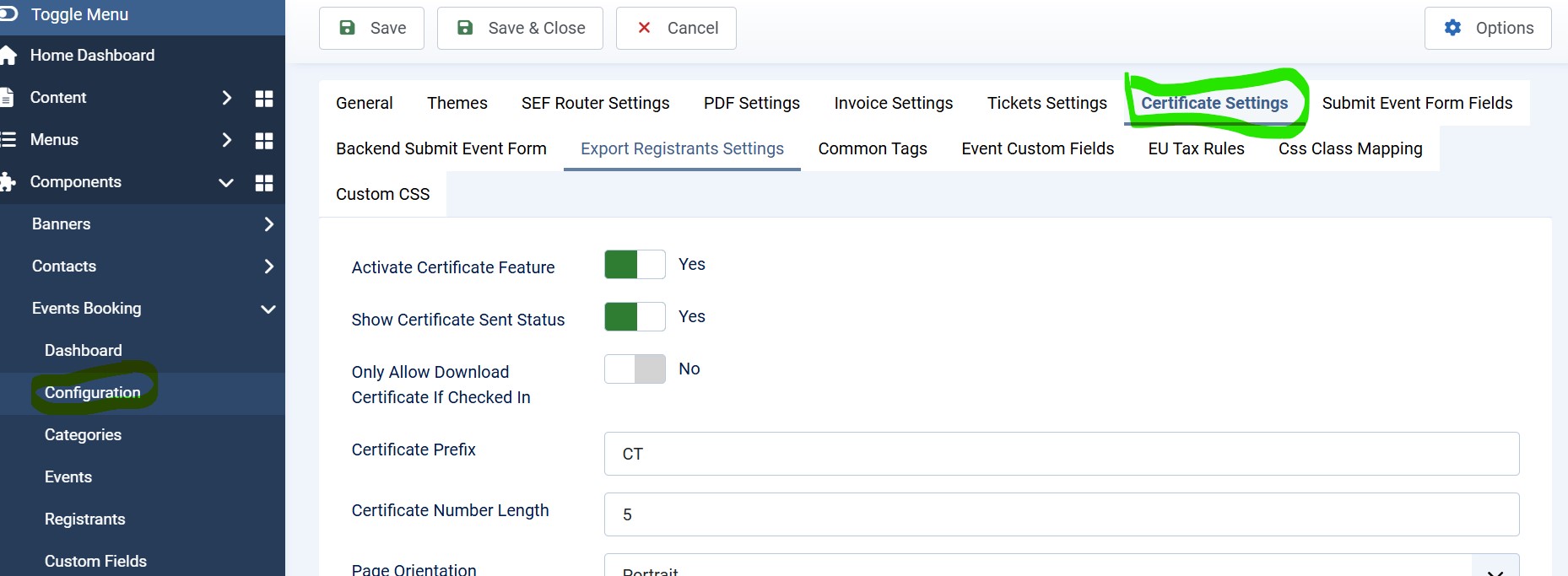Click the red X Cancel icon
This screenshot has height=576, width=1568.
(x=644, y=28)
